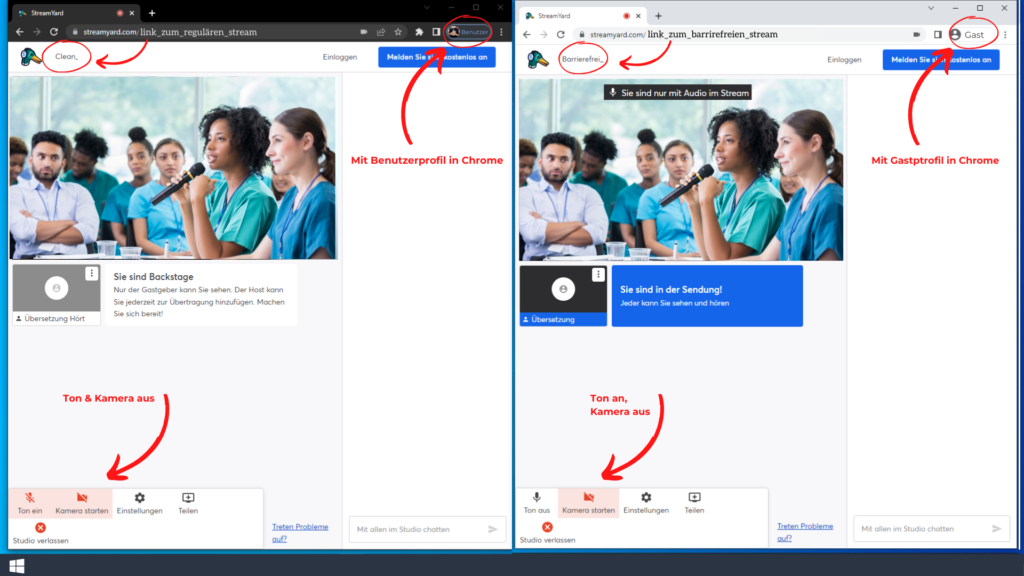Select StreamYard tab in the Benutzer window
Screen dimensions: 1024x576
(60, 13)
